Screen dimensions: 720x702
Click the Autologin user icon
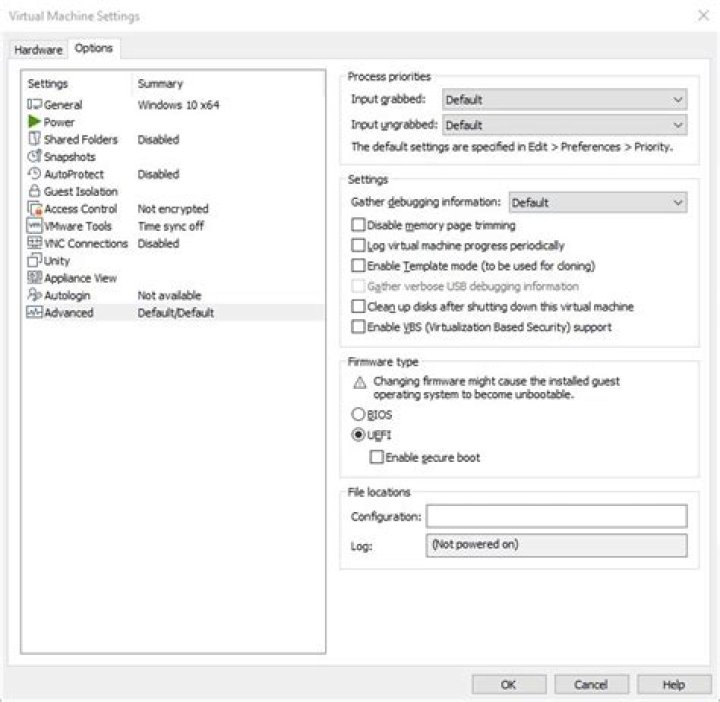[34, 295]
